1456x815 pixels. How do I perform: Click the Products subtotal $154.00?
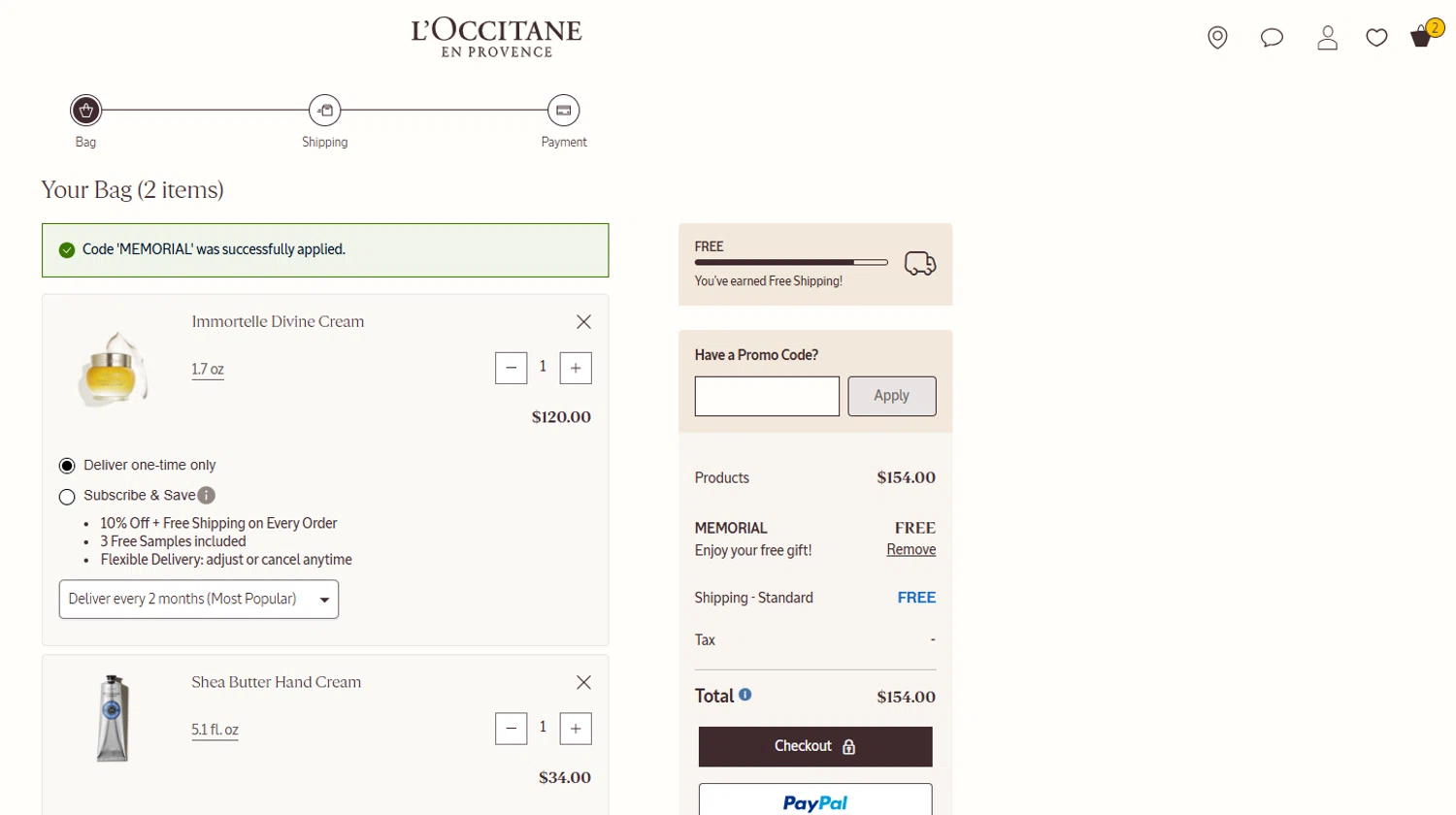pos(907,477)
